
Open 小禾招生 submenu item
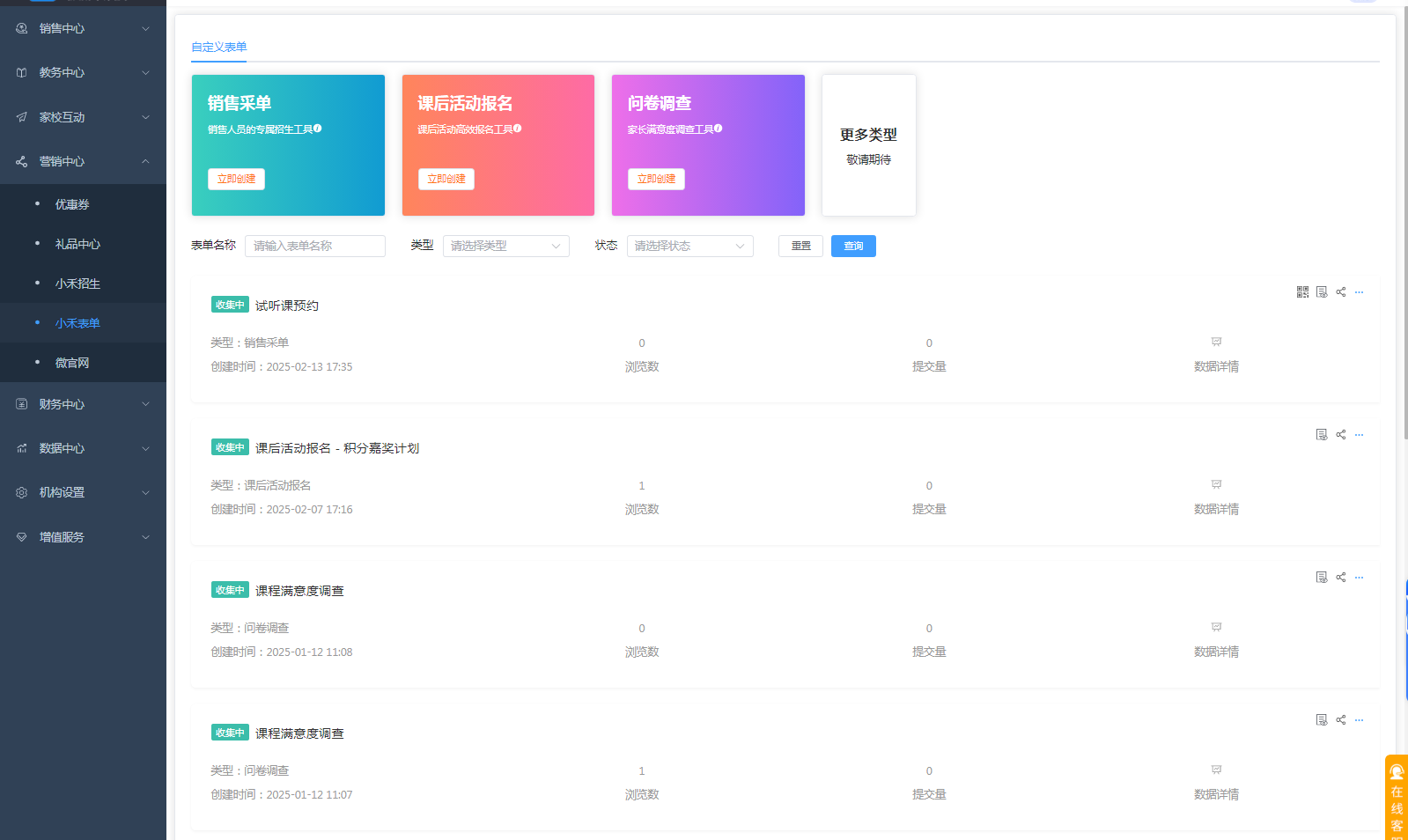click(x=83, y=284)
